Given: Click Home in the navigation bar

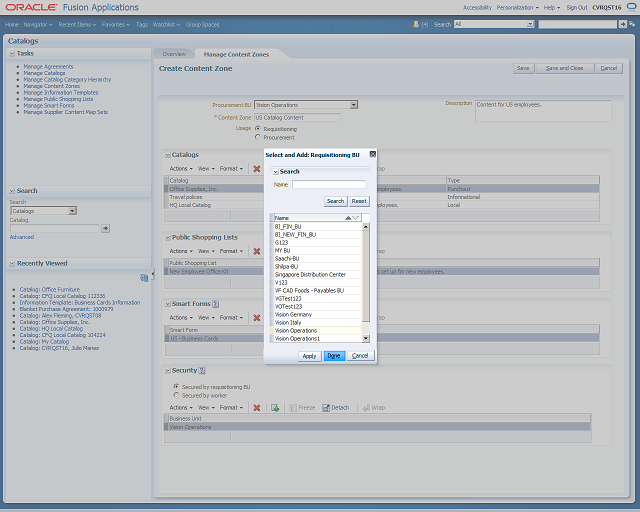Looking at the screenshot, I should 12,24.
